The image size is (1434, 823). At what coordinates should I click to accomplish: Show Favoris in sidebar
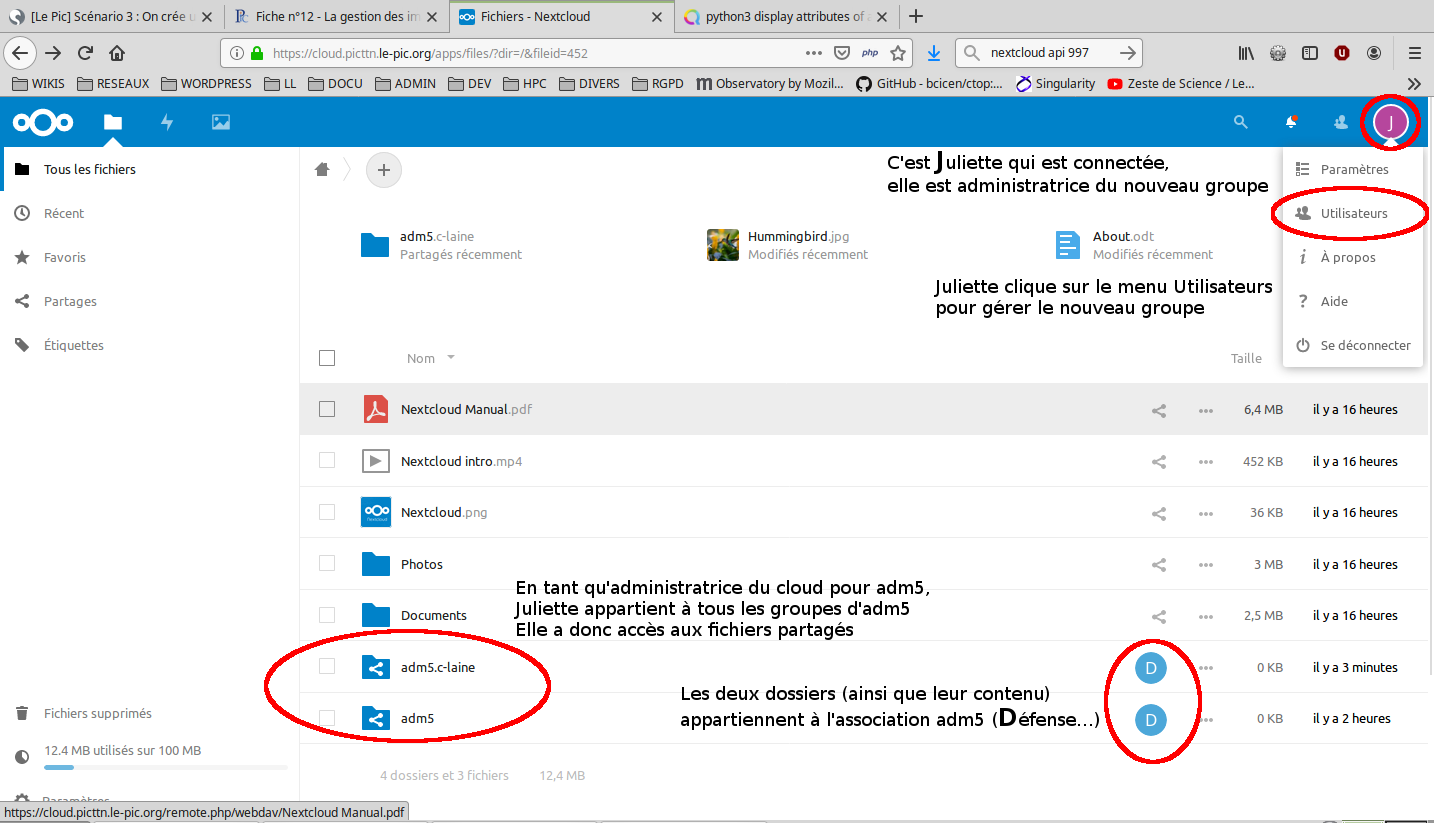(x=64, y=258)
